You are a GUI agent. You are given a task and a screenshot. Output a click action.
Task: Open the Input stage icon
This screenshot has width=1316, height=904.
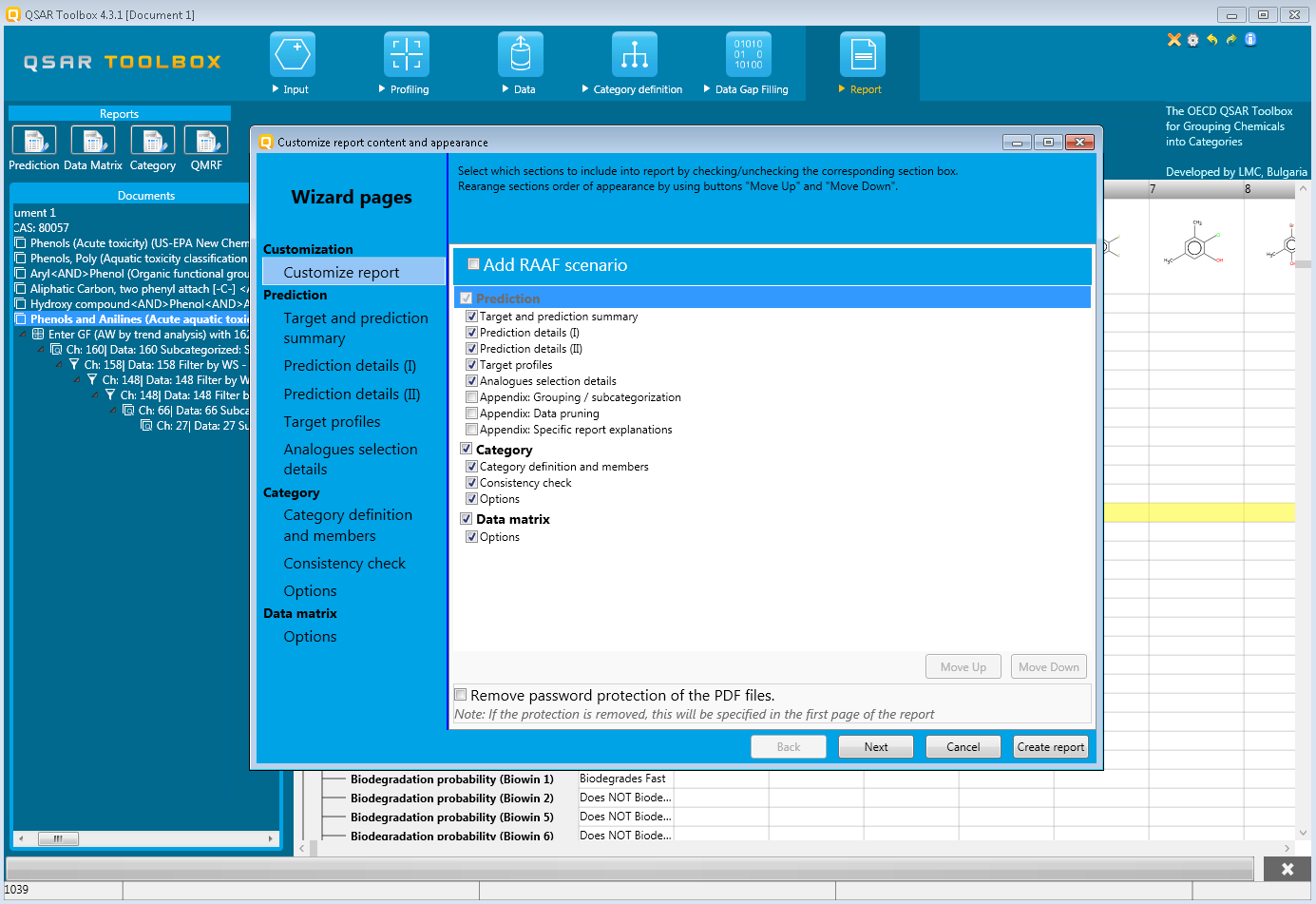click(292, 55)
